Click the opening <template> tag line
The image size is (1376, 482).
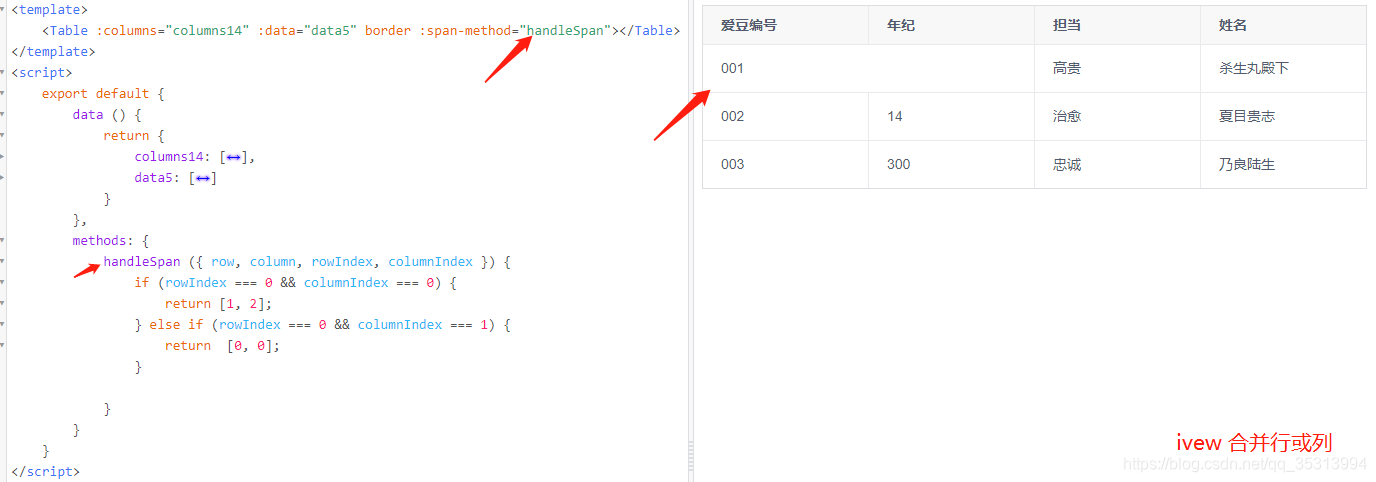point(49,10)
